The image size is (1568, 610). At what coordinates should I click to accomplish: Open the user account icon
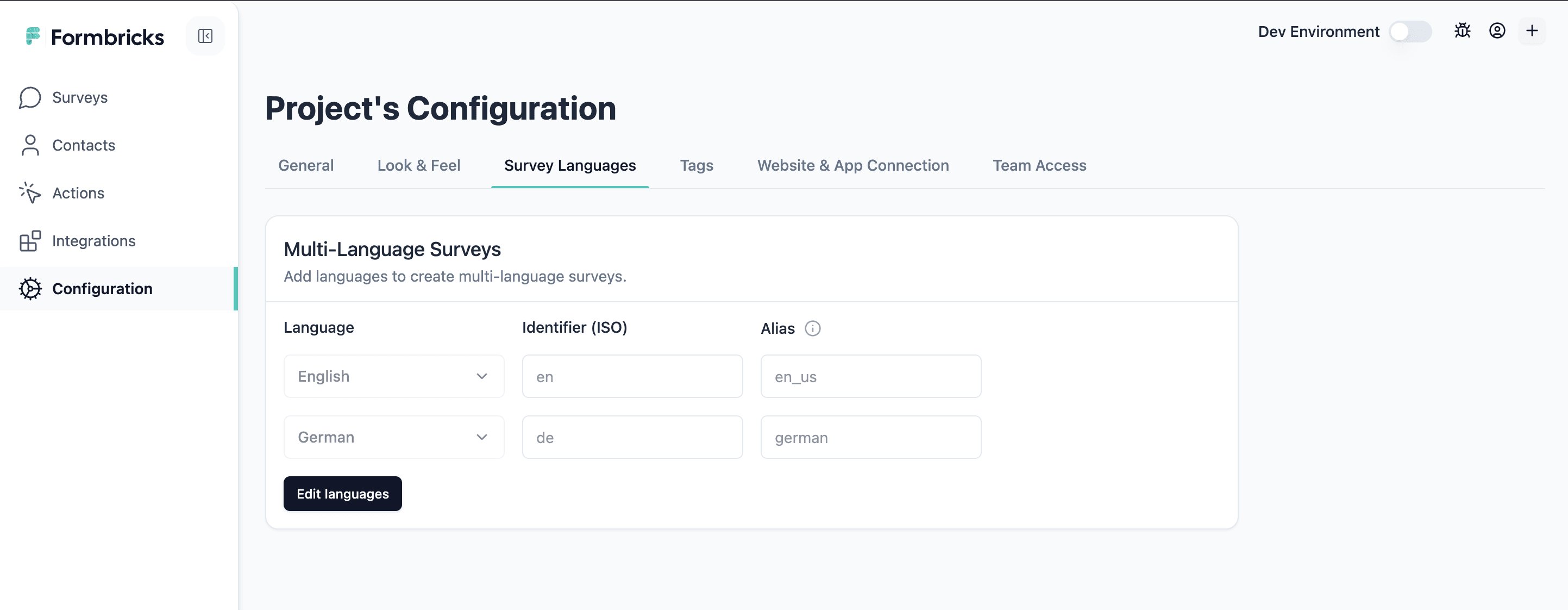coord(1497,30)
